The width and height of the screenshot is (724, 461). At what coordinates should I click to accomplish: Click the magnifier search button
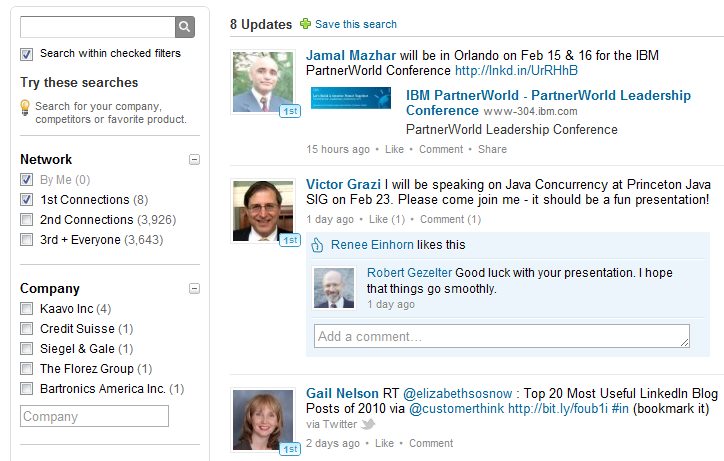[x=185, y=27]
